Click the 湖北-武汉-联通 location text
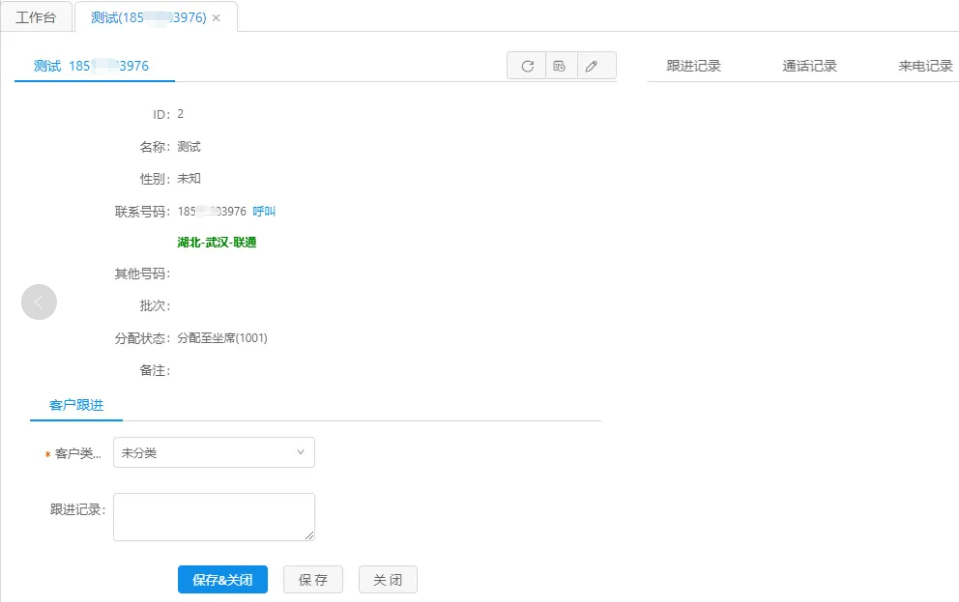This screenshot has width=959, height=602. tap(217, 242)
